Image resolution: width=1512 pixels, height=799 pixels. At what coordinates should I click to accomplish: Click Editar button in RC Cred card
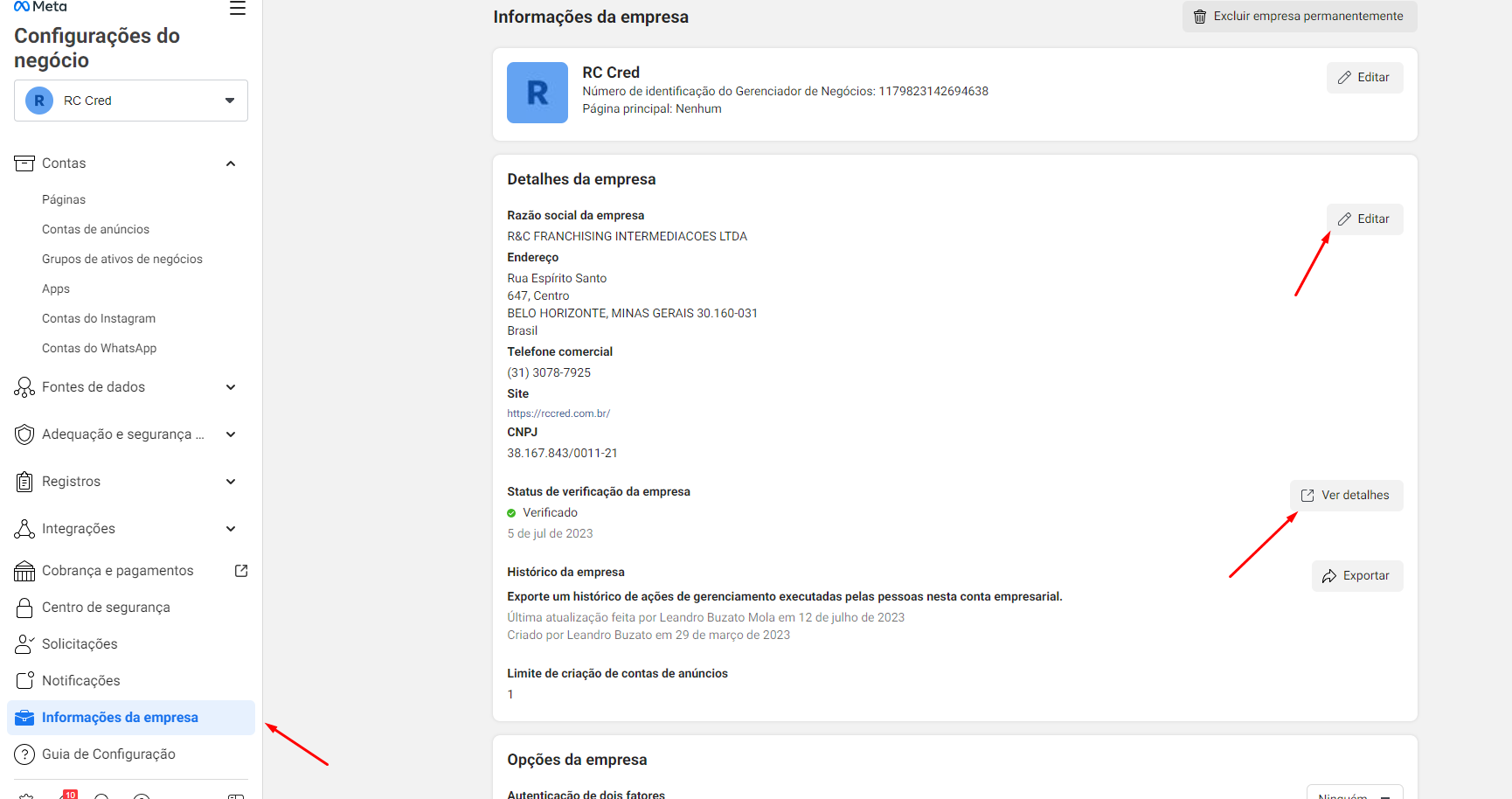pyautogui.click(x=1364, y=78)
